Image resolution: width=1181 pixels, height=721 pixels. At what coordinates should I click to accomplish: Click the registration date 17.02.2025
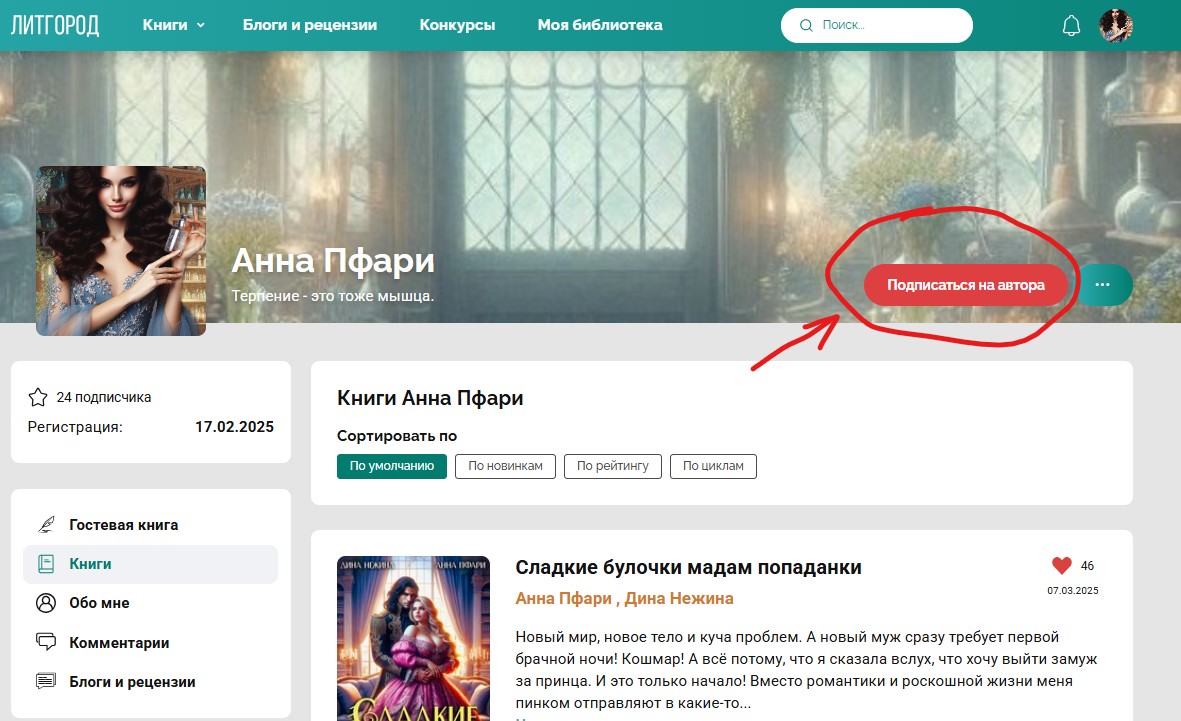[234, 426]
